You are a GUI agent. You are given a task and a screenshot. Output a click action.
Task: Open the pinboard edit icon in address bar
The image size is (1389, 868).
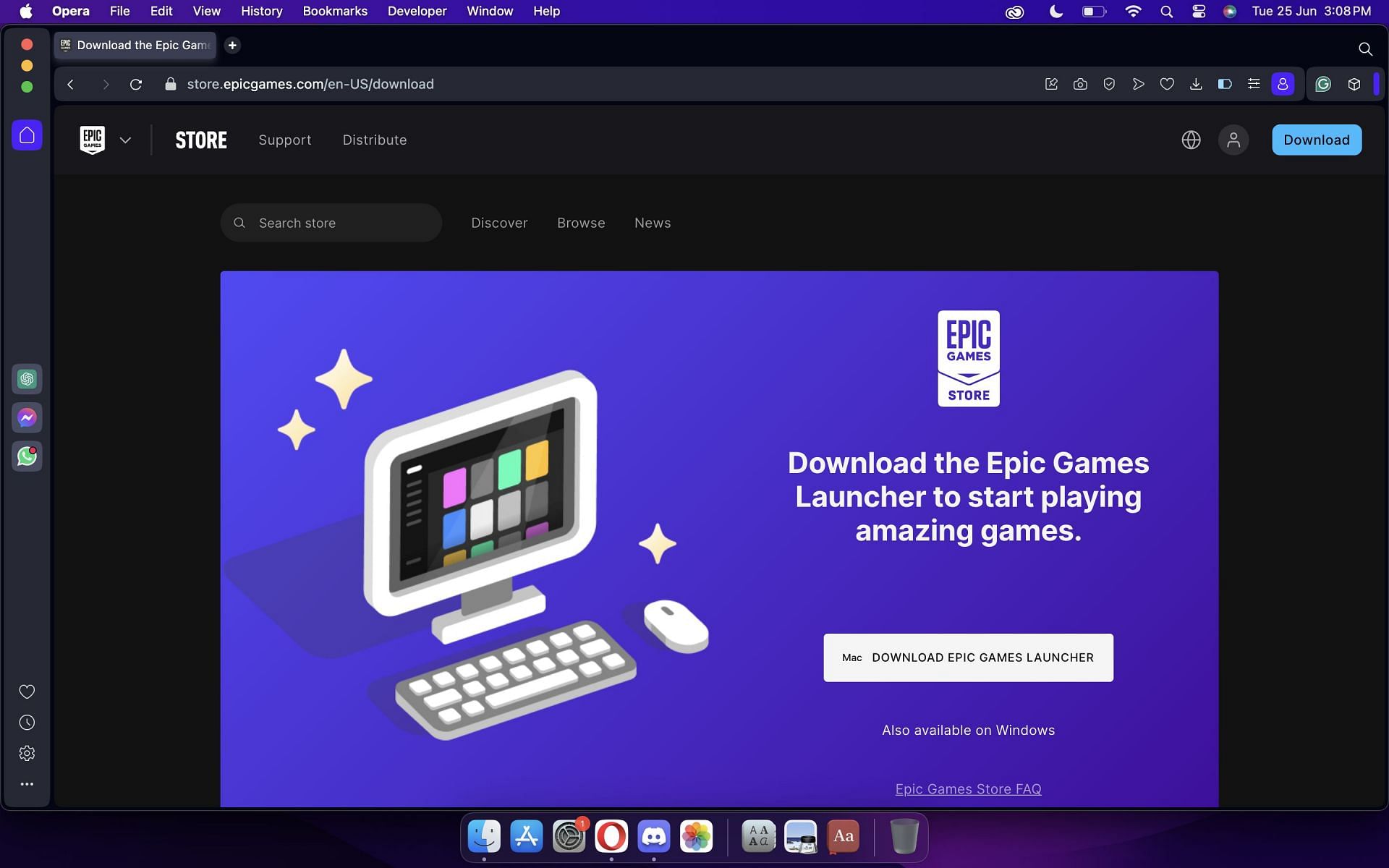click(x=1051, y=84)
